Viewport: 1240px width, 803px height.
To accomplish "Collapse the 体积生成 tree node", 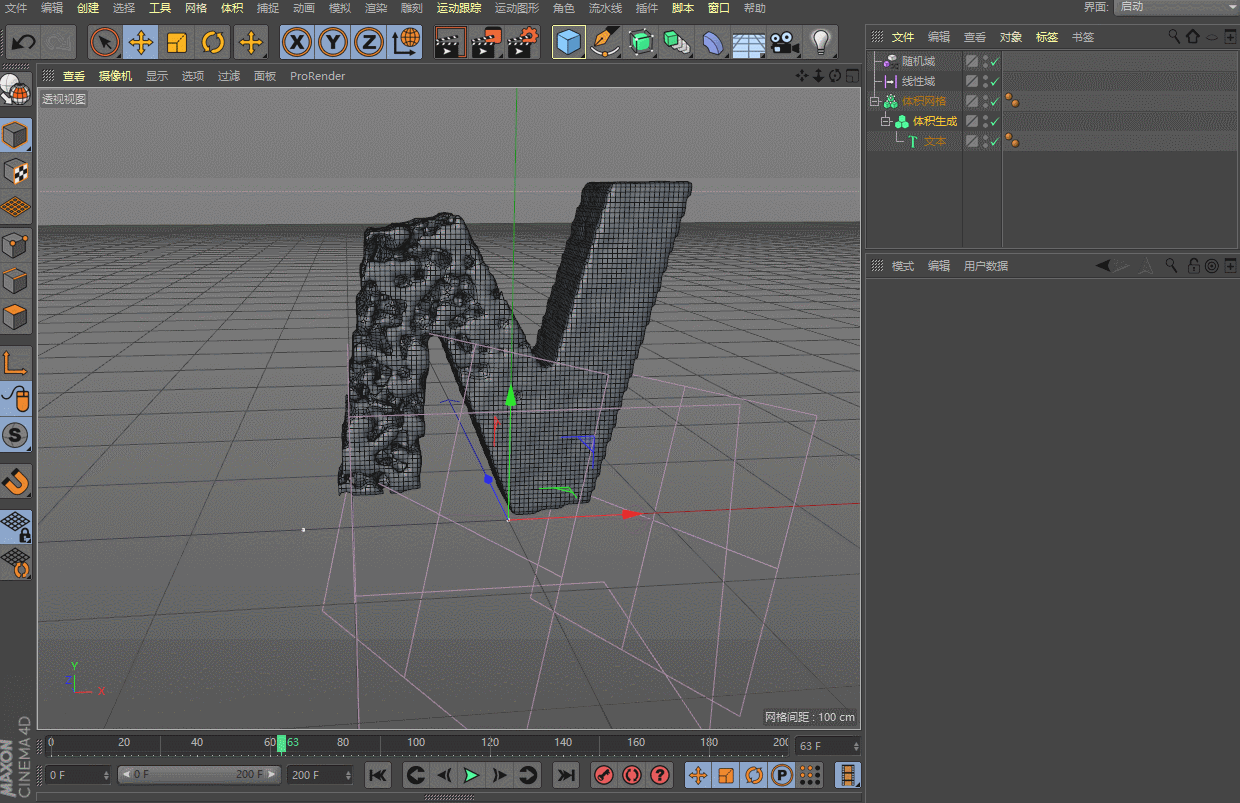I will 885,121.
